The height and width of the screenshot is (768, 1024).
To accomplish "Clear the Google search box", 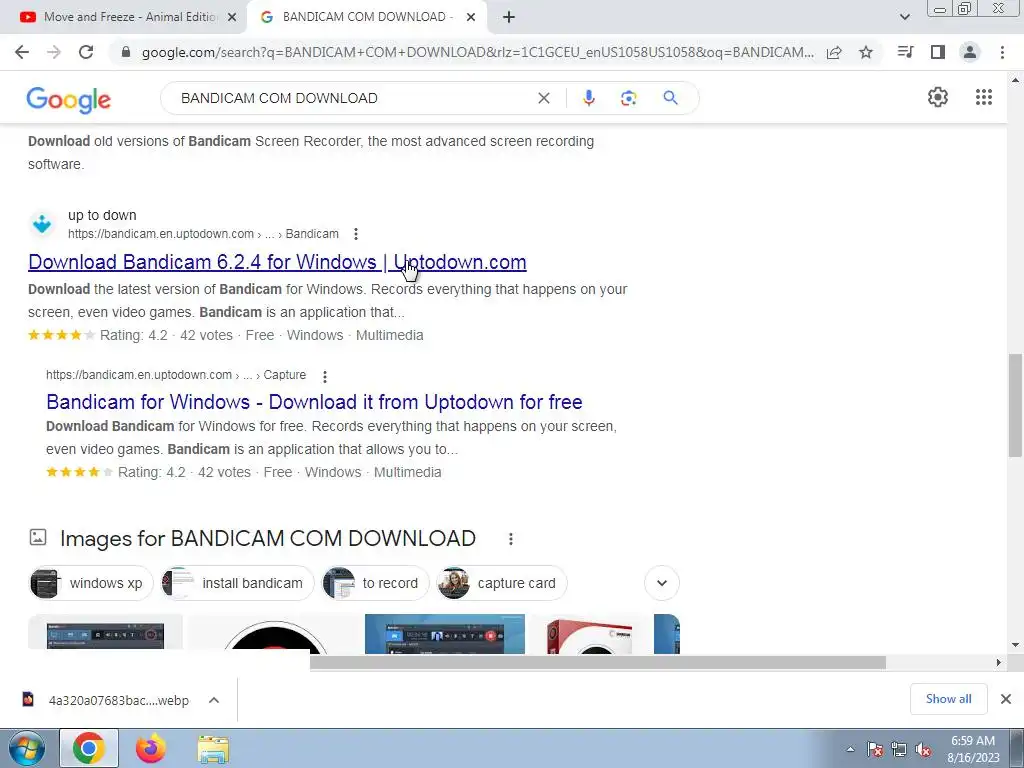I will [543, 98].
